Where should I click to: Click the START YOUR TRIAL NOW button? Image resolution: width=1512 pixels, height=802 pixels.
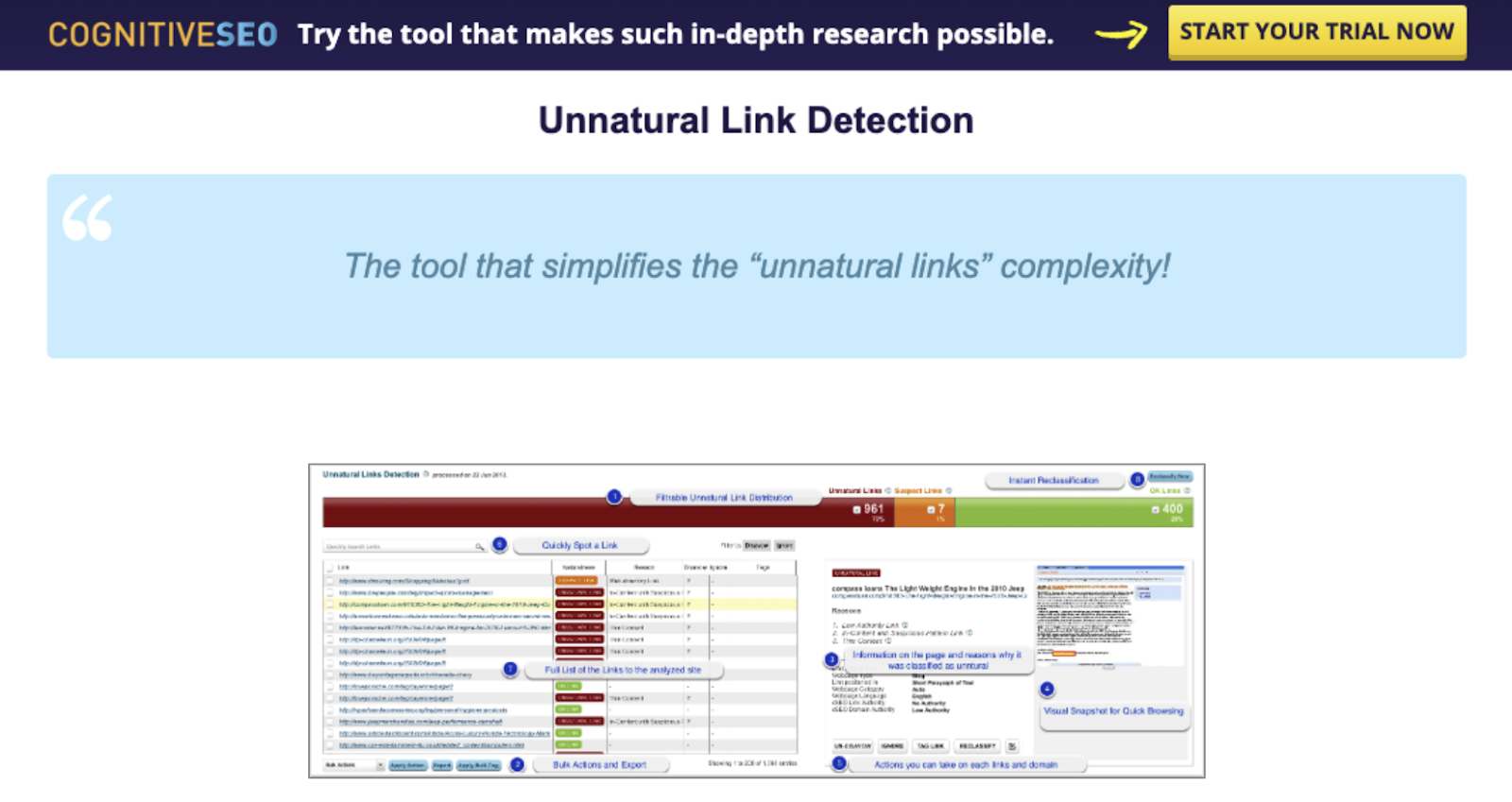(x=1317, y=32)
